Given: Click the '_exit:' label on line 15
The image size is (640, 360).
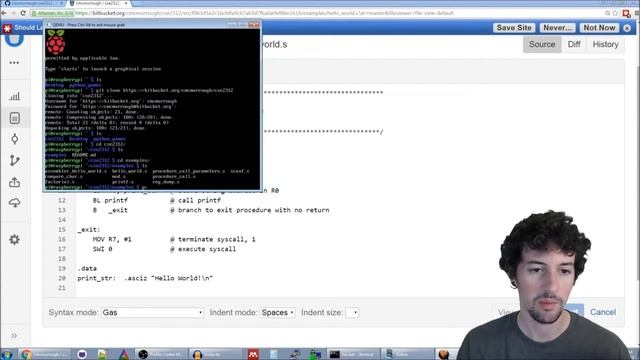Looking at the screenshot, I should [89, 229].
